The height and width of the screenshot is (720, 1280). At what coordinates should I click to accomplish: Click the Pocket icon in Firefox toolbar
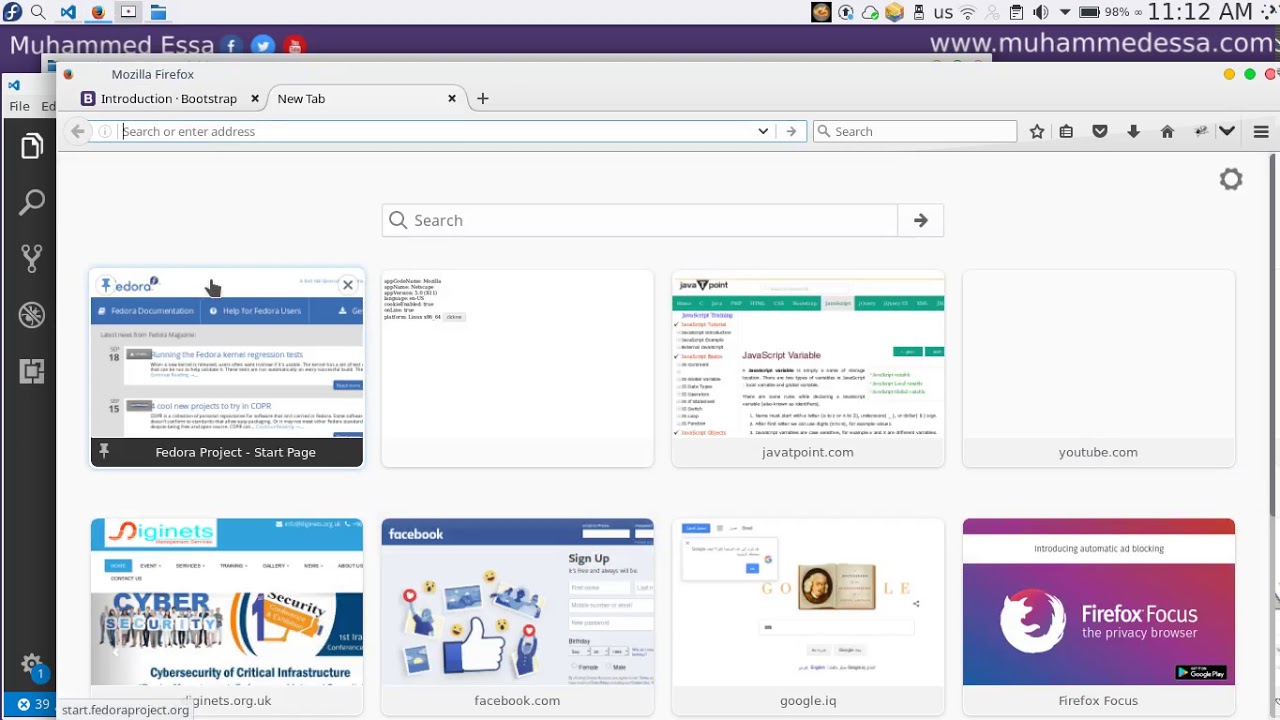point(1100,131)
